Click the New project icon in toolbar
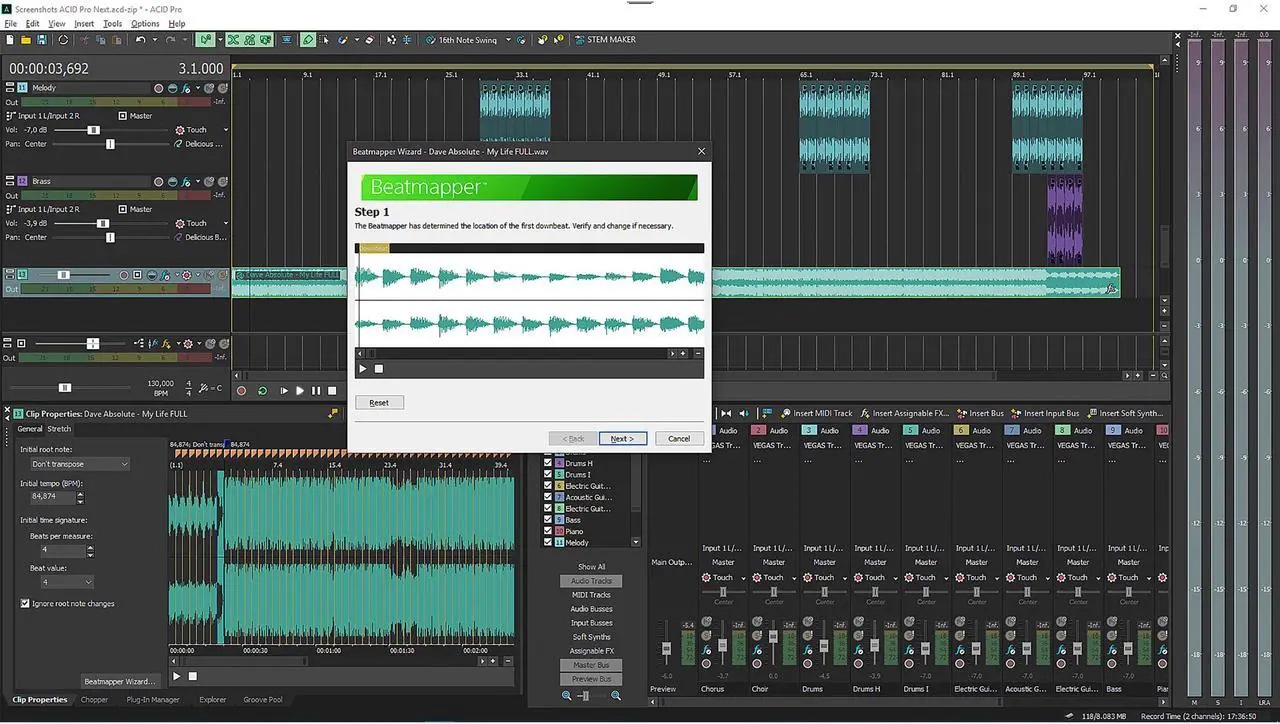The width and height of the screenshot is (1280, 724). pos(9,40)
